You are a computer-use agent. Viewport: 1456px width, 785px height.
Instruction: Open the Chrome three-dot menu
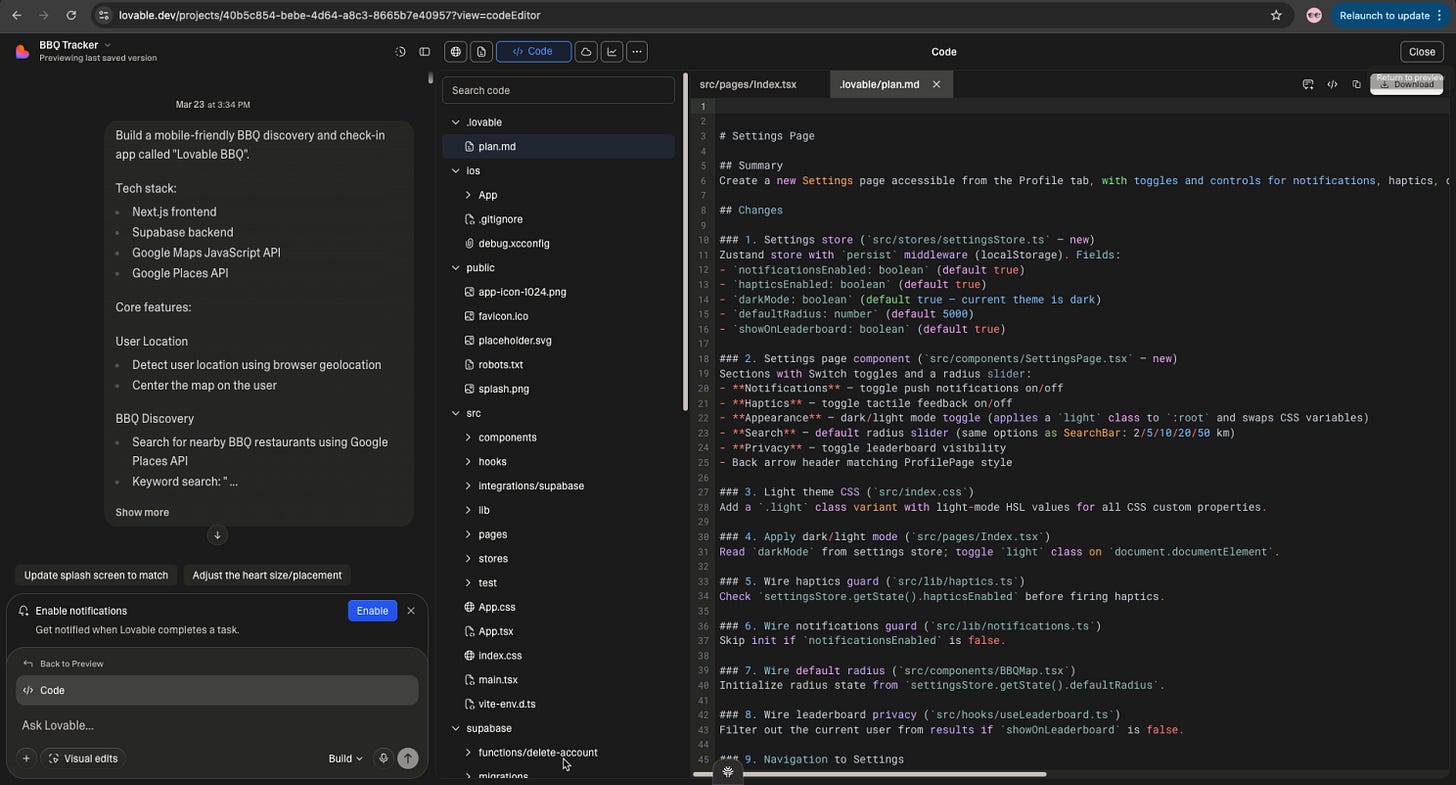pyautogui.click(x=1442, y=15)
